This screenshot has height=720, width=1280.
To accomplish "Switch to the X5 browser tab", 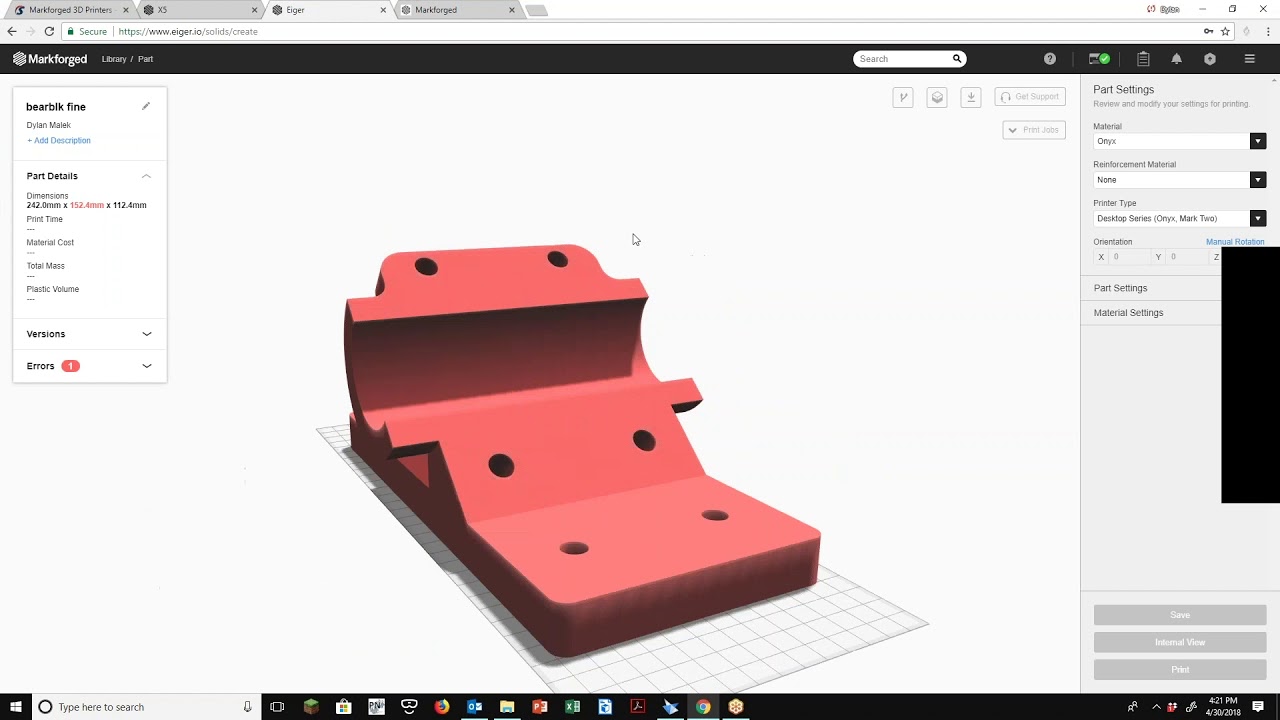I will coord(198,10).
